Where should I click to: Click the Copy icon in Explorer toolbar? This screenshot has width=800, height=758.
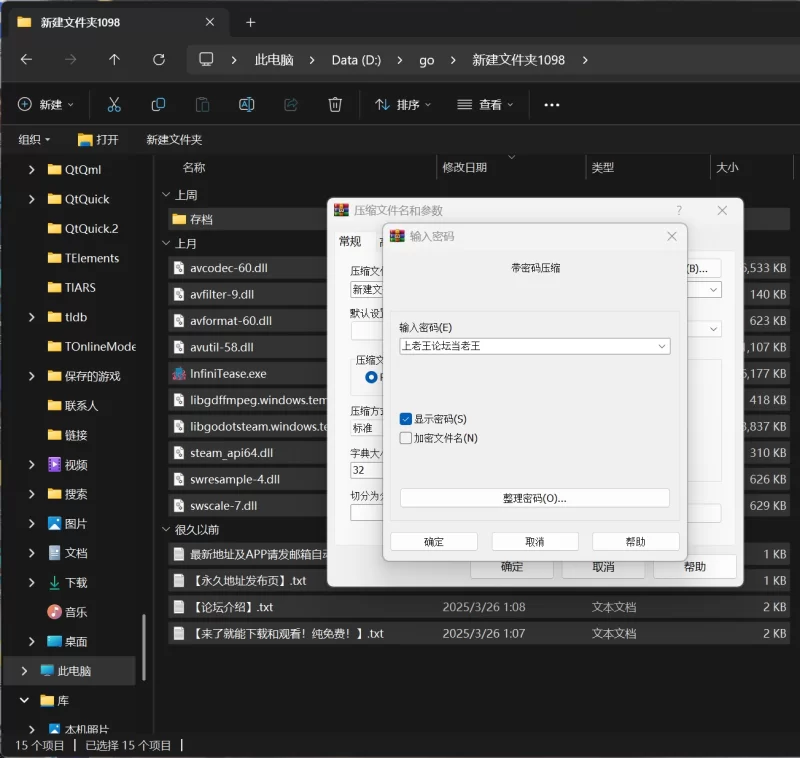(x=158, y=105)
